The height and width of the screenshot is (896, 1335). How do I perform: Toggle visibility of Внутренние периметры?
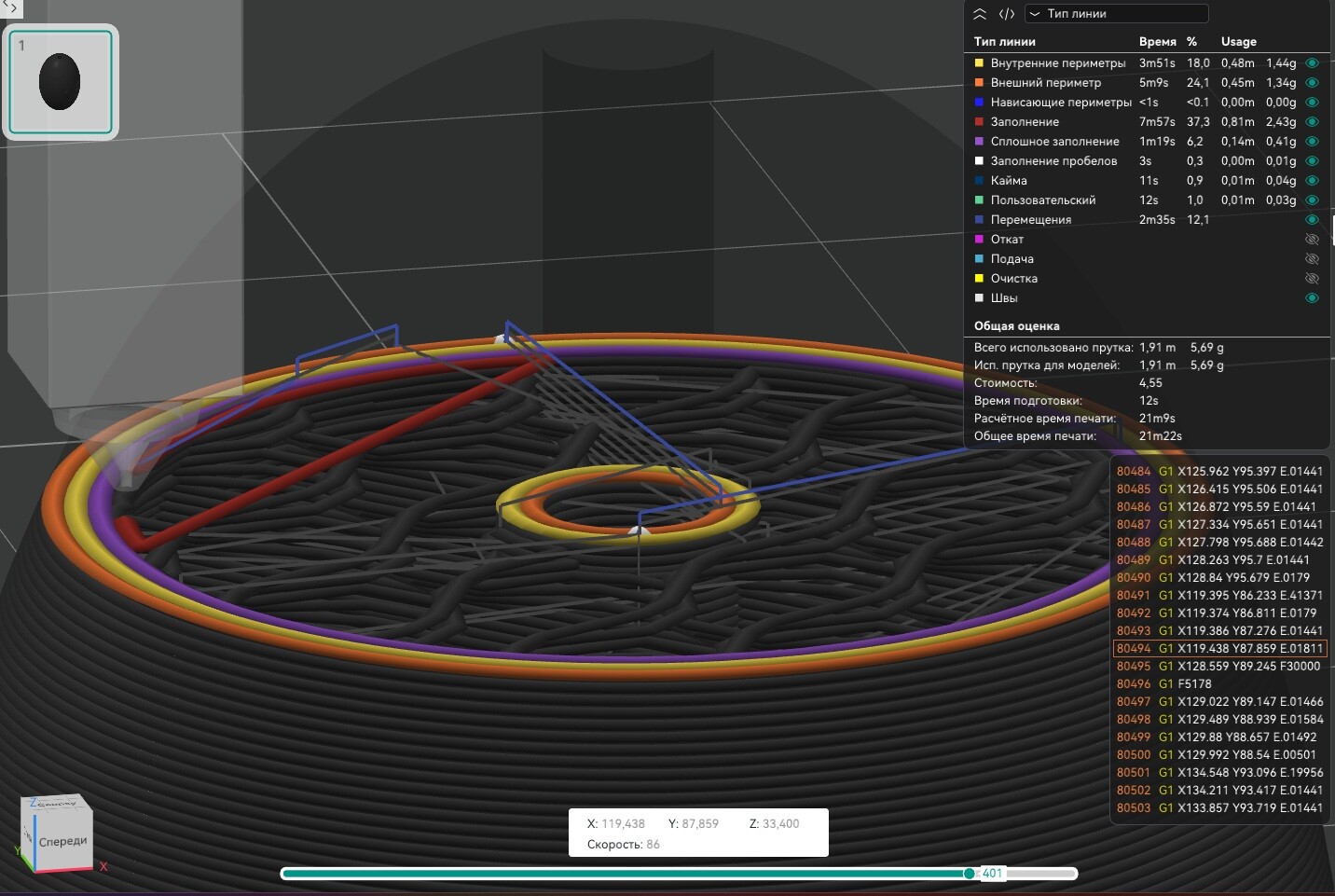click(1312, 63)
